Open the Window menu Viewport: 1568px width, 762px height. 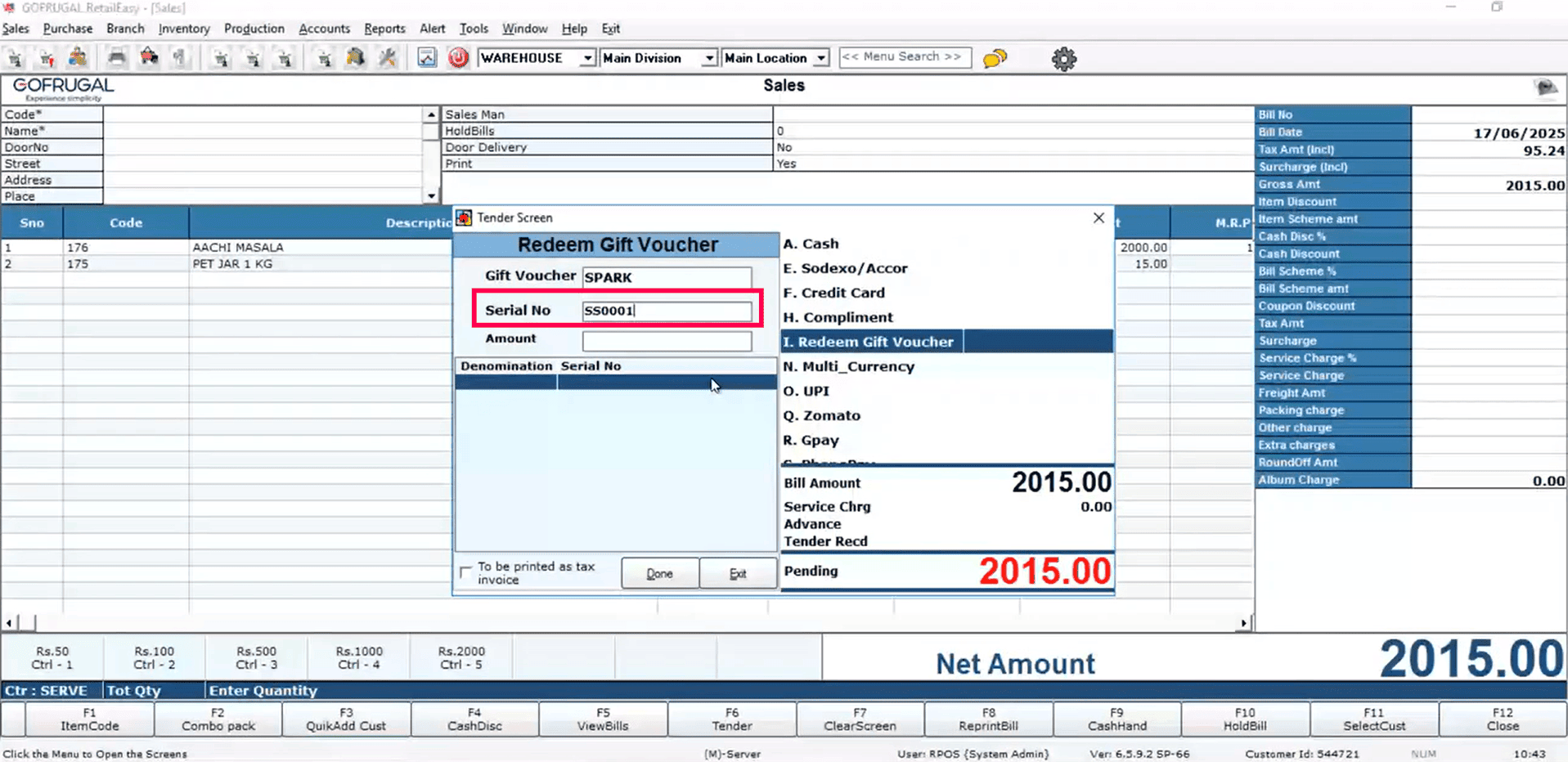point(524,29)
